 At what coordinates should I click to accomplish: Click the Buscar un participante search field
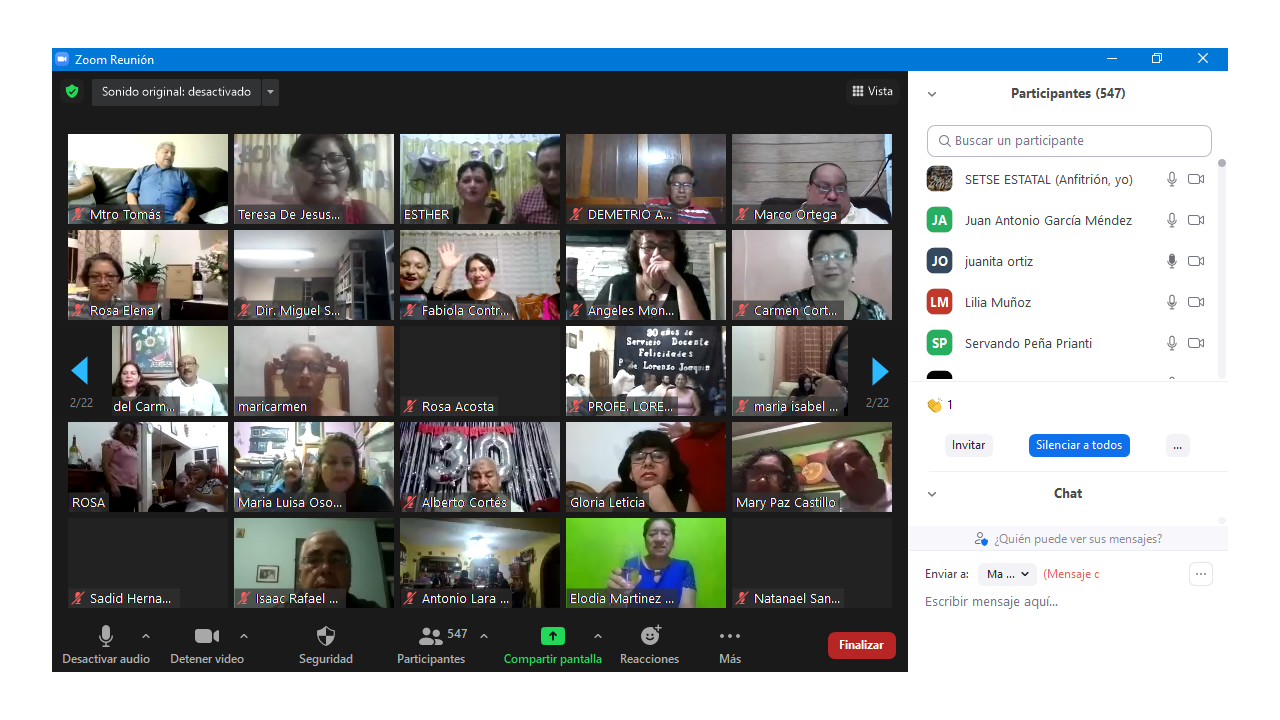tap(1069, 141)
